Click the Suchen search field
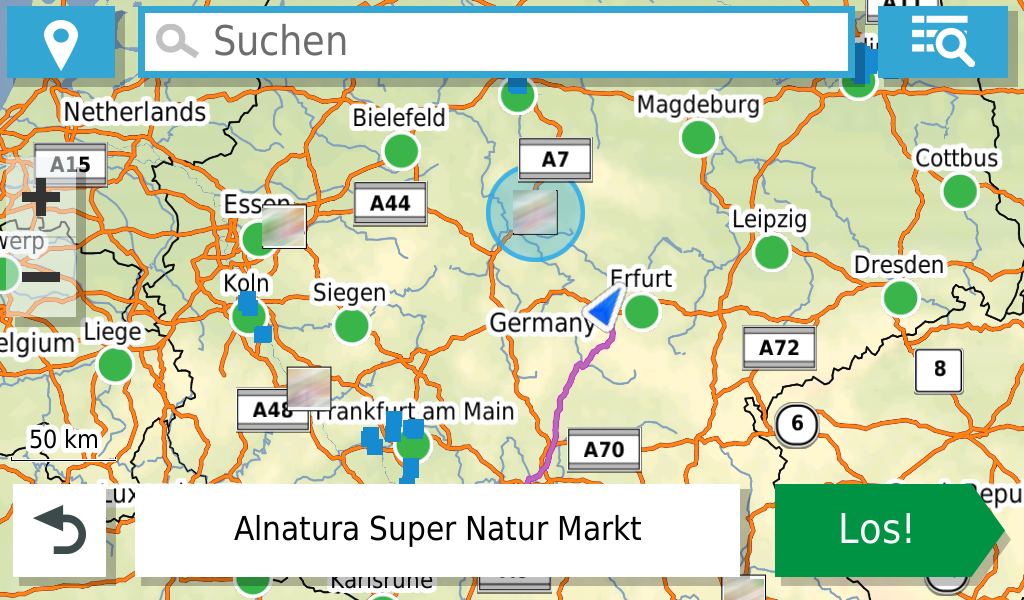1024x600 pixels. (496, 42)
